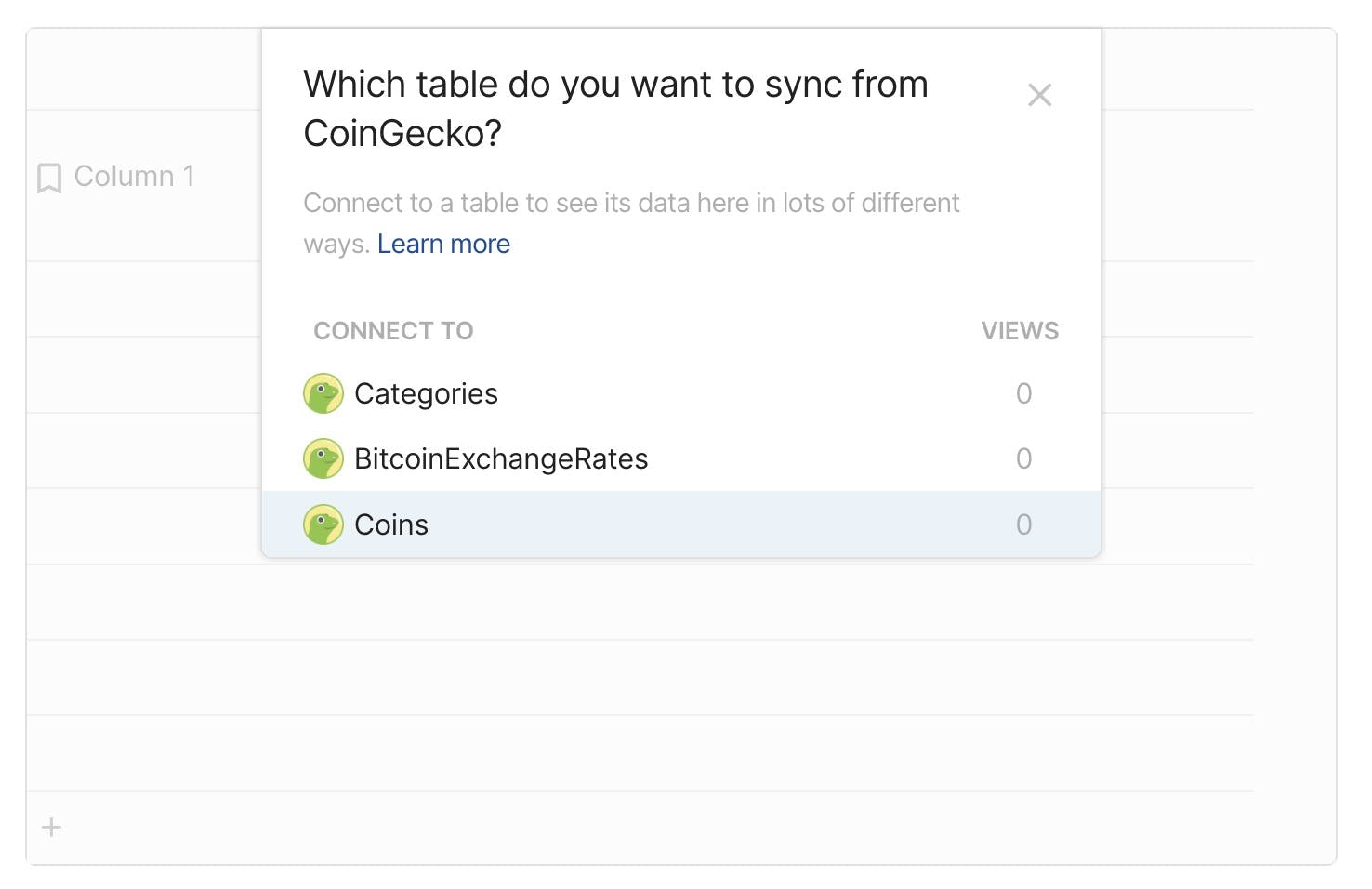Click the CONNECT TO column heading

(393, 331)
